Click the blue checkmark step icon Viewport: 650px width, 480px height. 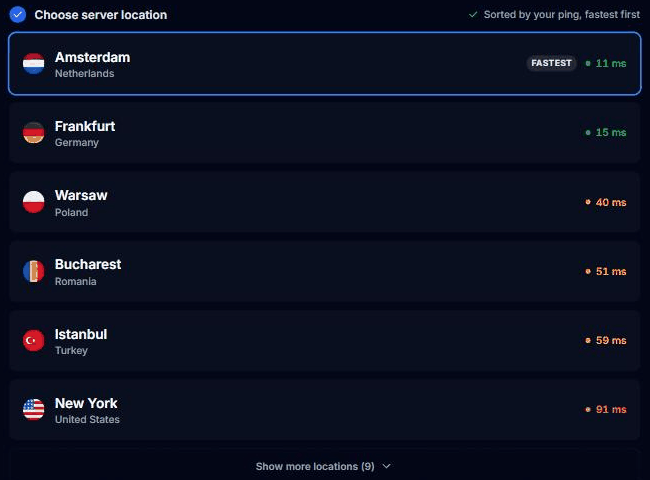point(18,15)
